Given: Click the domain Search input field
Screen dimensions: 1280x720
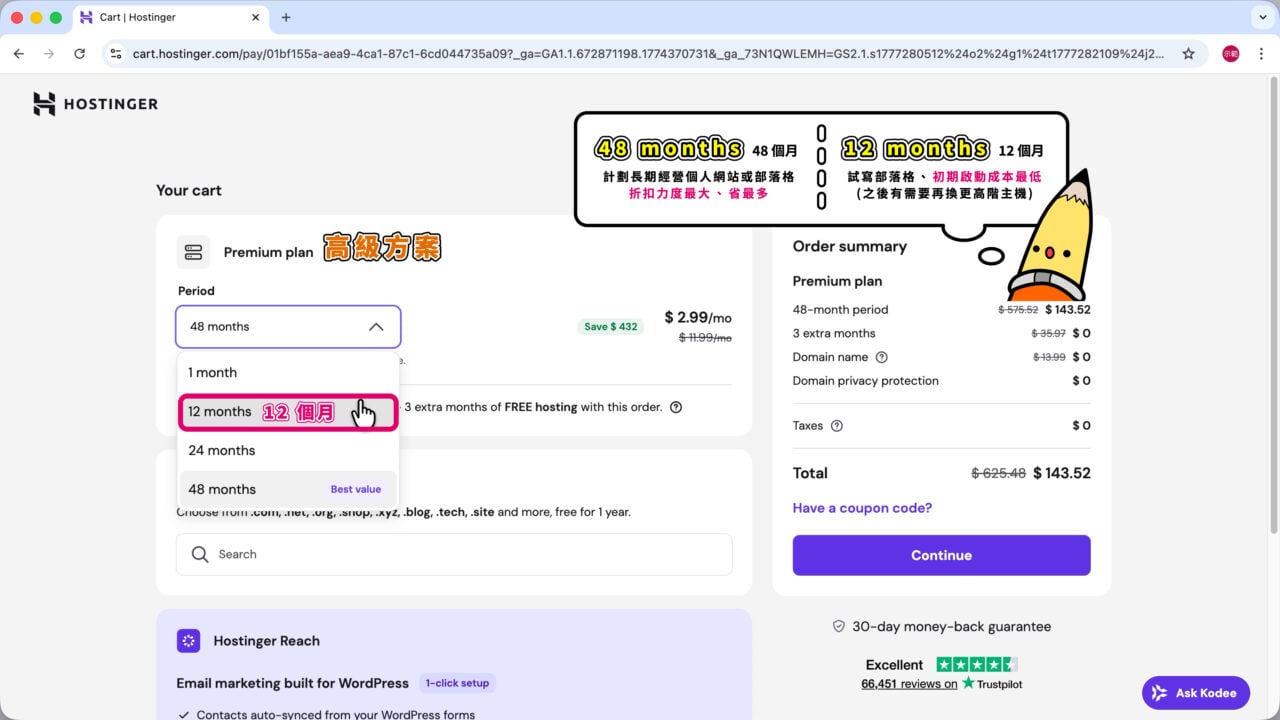Looking at the screenshot, I should click(x=454, y=554).
